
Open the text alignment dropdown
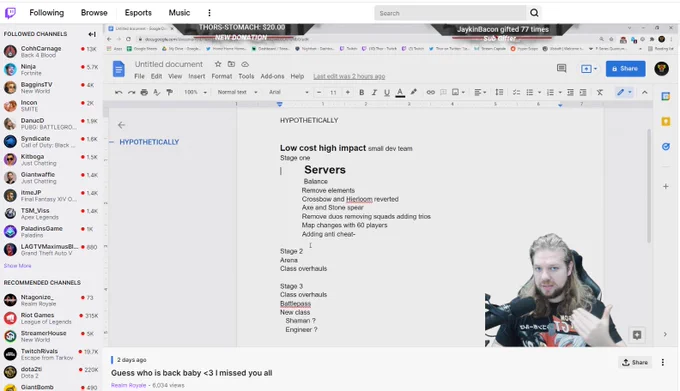pos(481,92)
